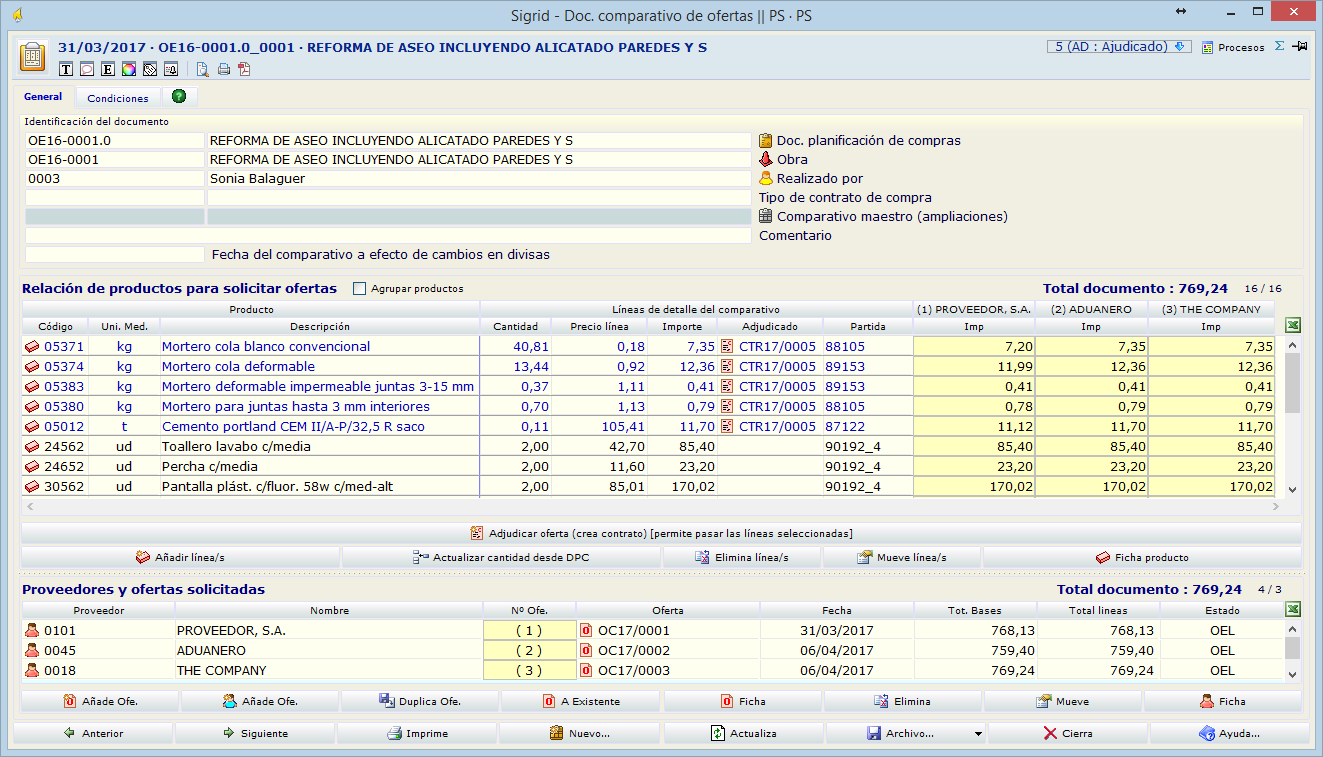Click person icon for provider 0018
The height and width of the screenshot is (757, 1323).
point(32,670)
